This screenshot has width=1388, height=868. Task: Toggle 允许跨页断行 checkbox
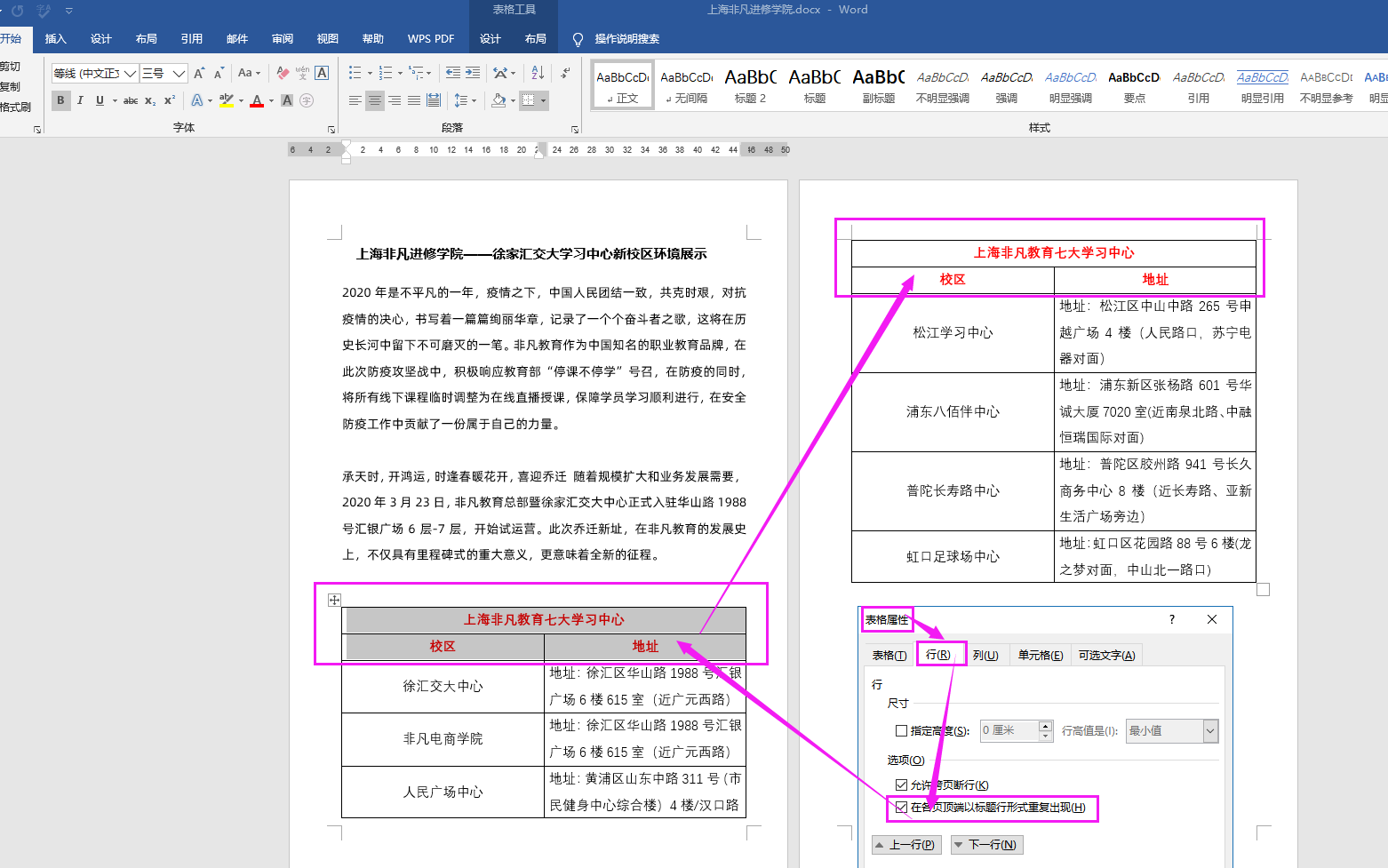pos(901,784)
